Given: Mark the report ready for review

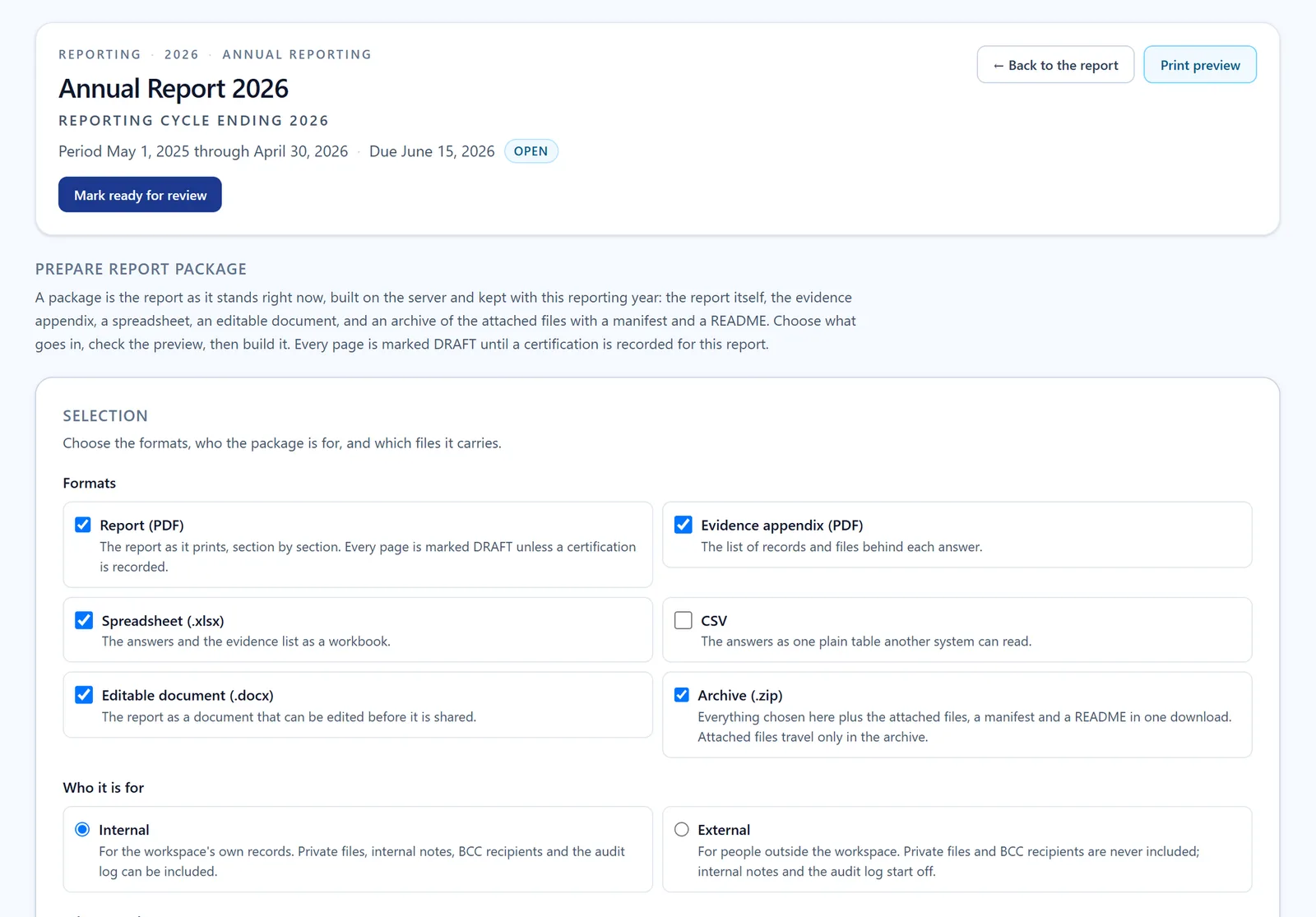Looking at the screenshot, I should coord(140,195).
